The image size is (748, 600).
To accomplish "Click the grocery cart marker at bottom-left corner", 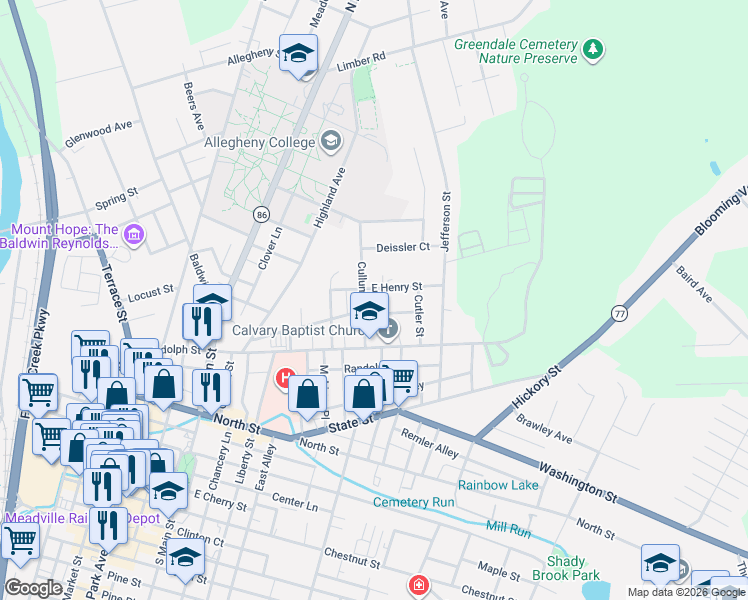I will [x=20, y=544].
